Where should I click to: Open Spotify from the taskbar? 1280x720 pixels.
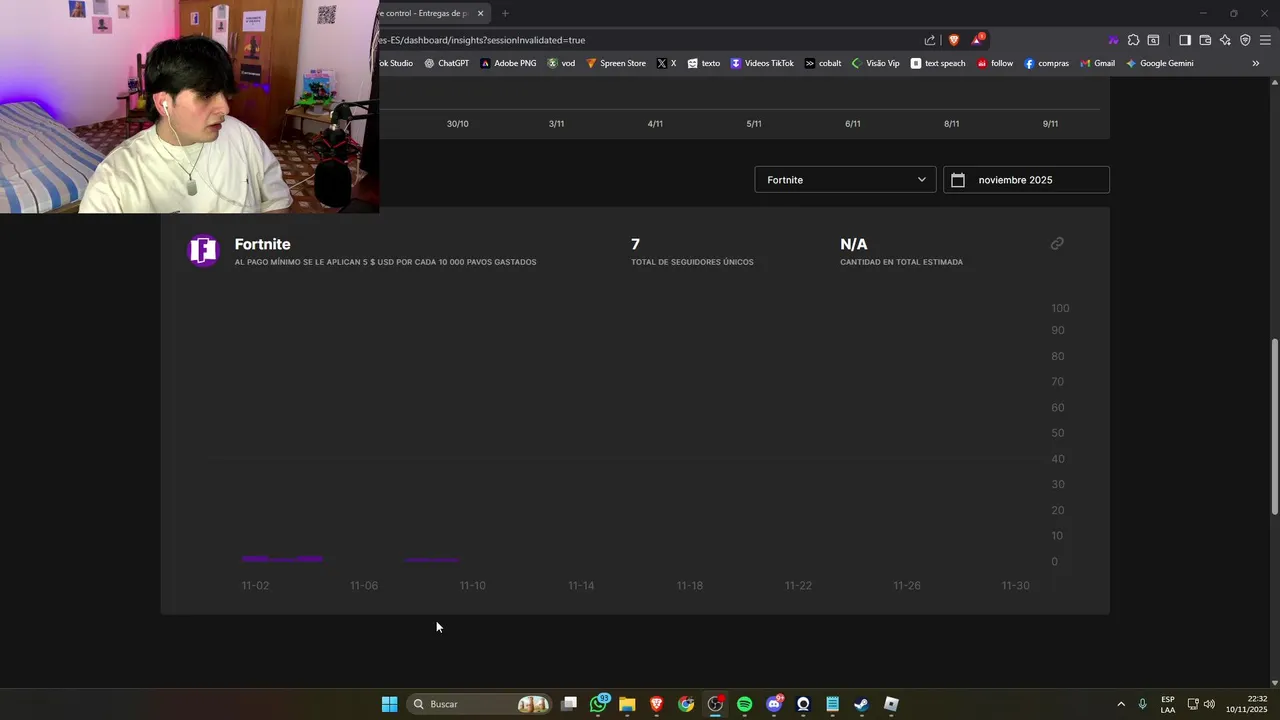[744, 704]
